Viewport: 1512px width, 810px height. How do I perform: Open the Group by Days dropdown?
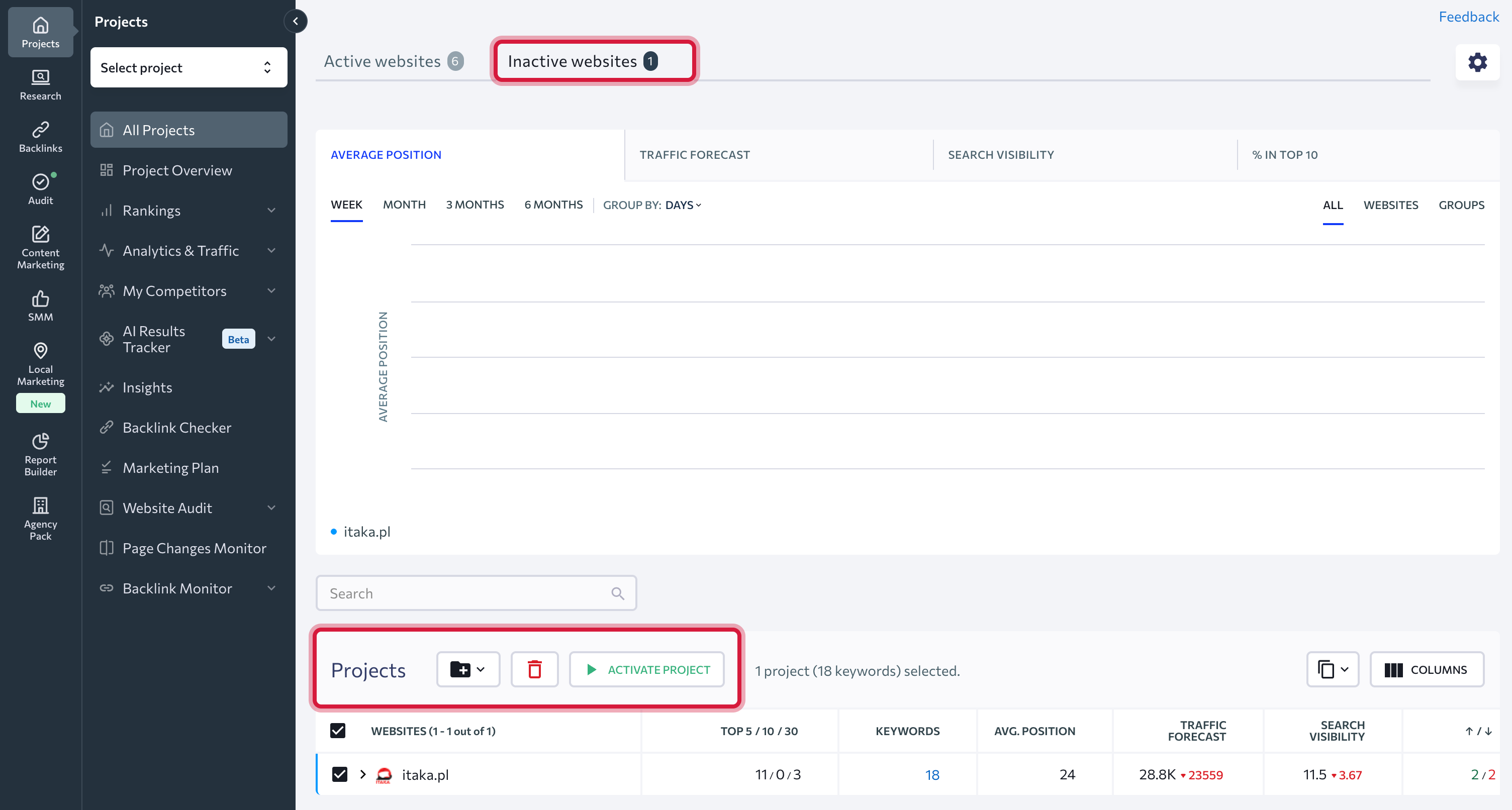pyautogui.click(x=683, y=205)
